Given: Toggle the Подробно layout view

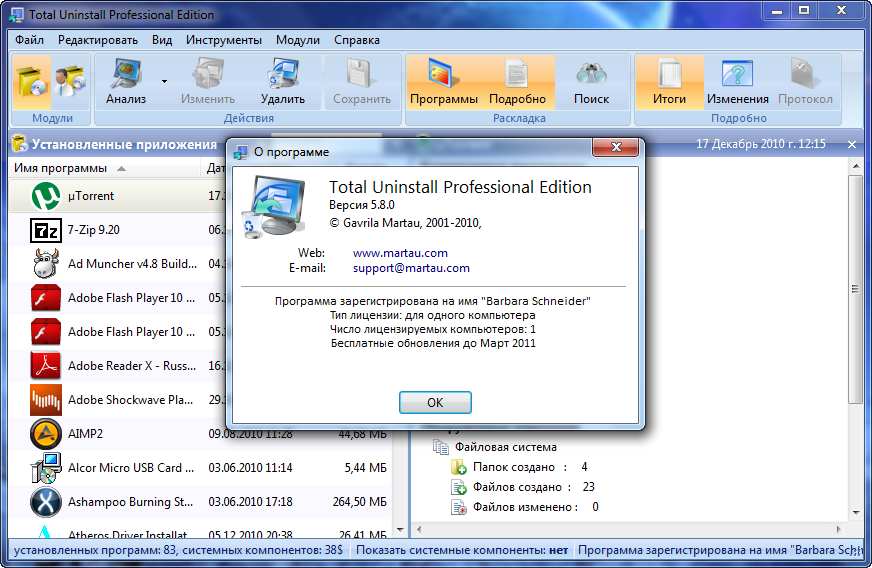Looking at the screenshot, I should [517, 81].
